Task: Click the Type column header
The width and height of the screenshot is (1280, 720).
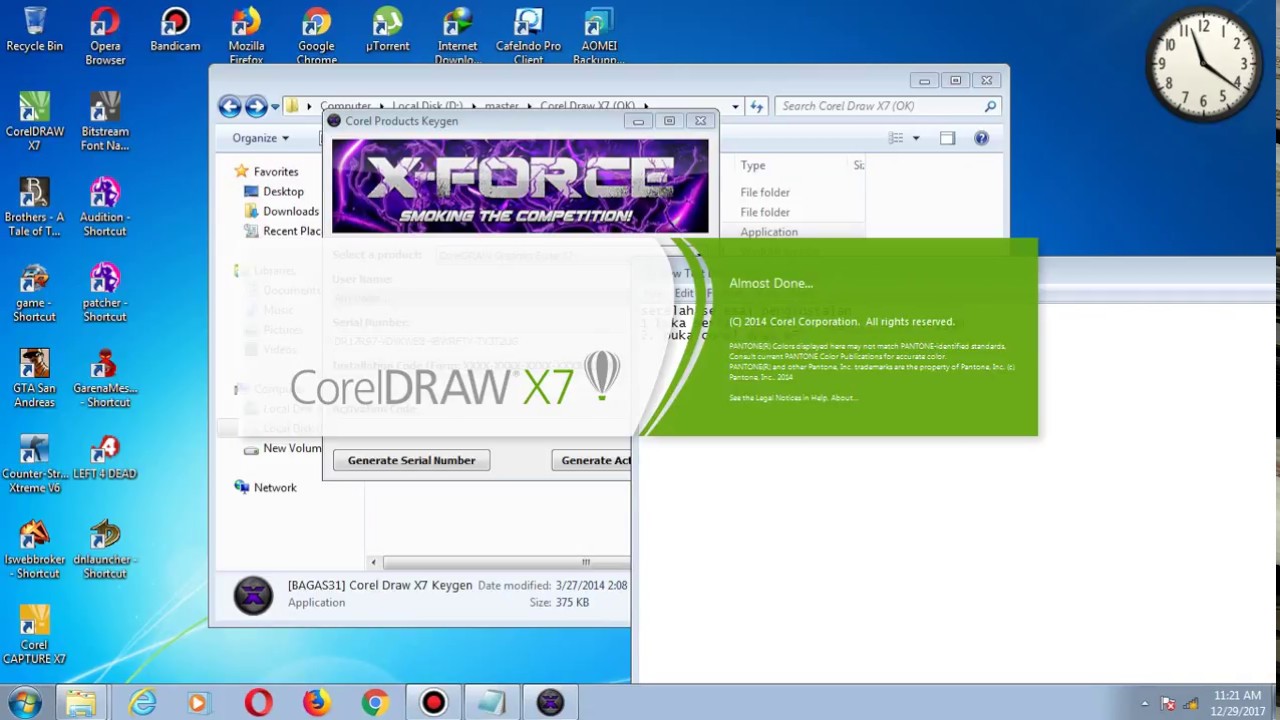Action: point(753,165)
